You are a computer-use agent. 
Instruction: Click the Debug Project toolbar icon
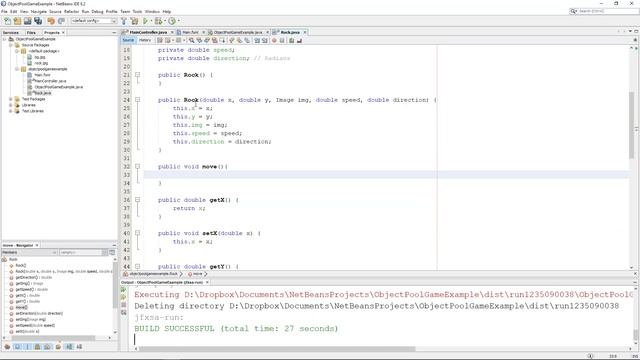tap(158, 20)
